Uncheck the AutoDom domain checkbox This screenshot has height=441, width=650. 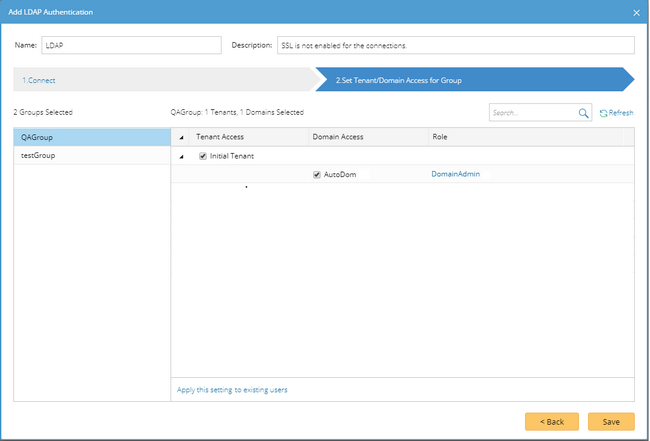click(x=317, y=174)
